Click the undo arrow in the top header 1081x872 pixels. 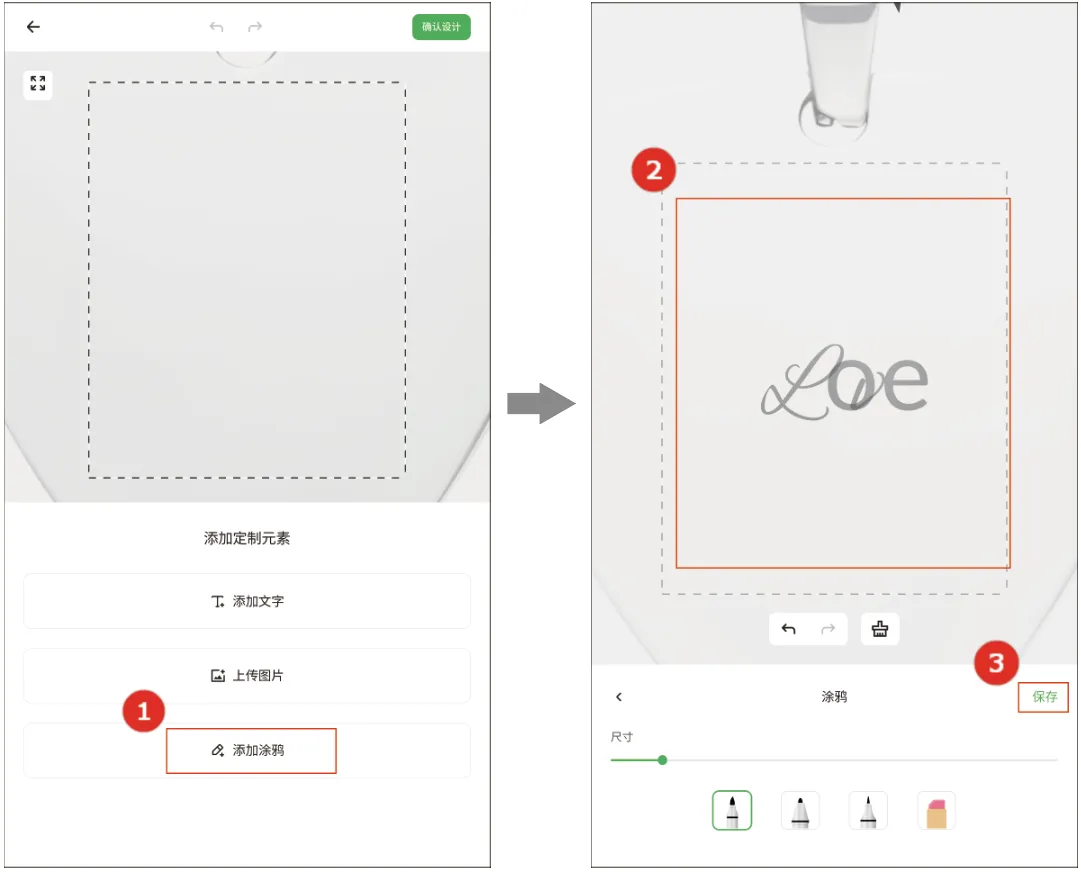tap(216, 27)
